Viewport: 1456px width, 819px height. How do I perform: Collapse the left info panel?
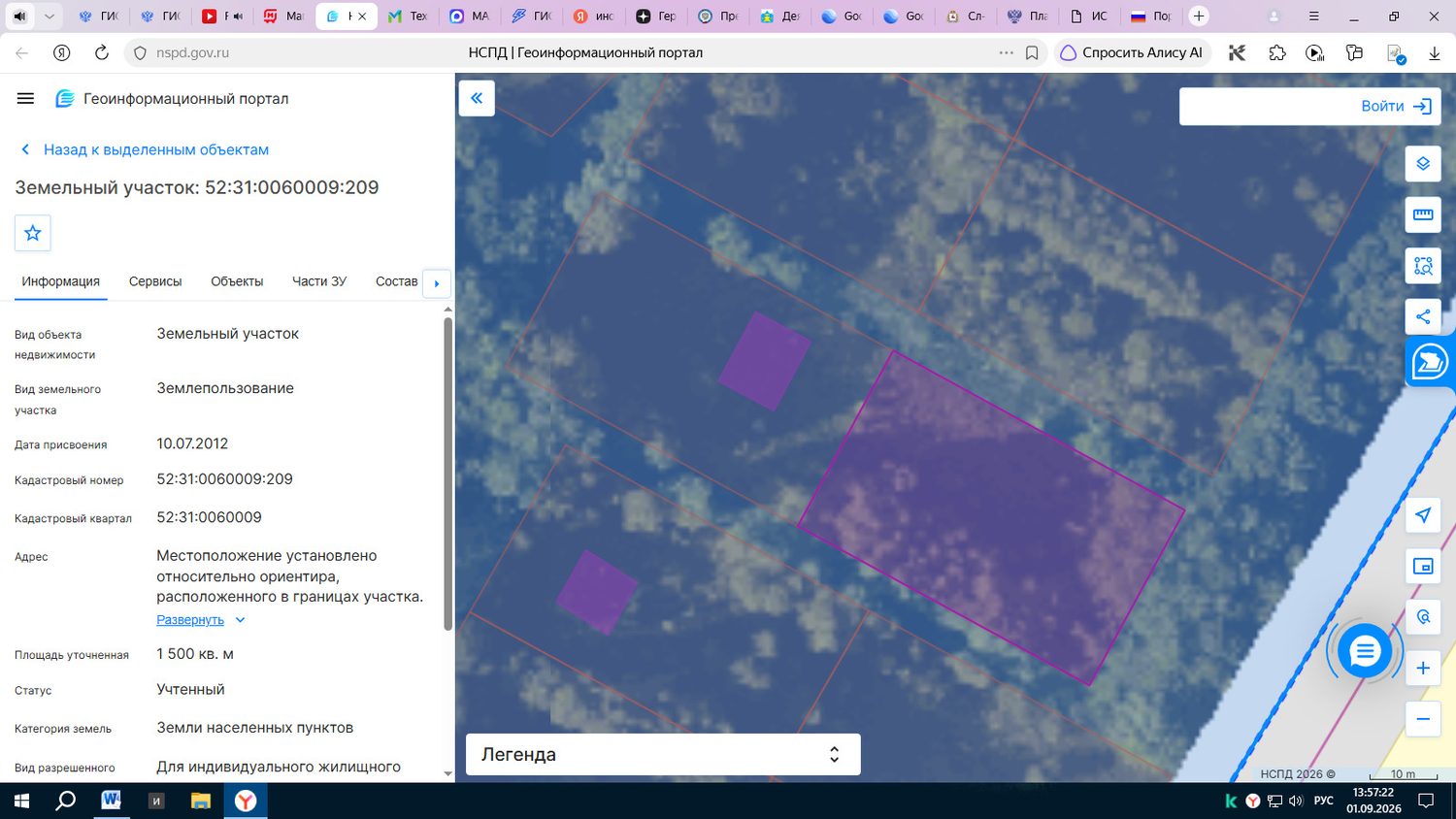[477, 98]
